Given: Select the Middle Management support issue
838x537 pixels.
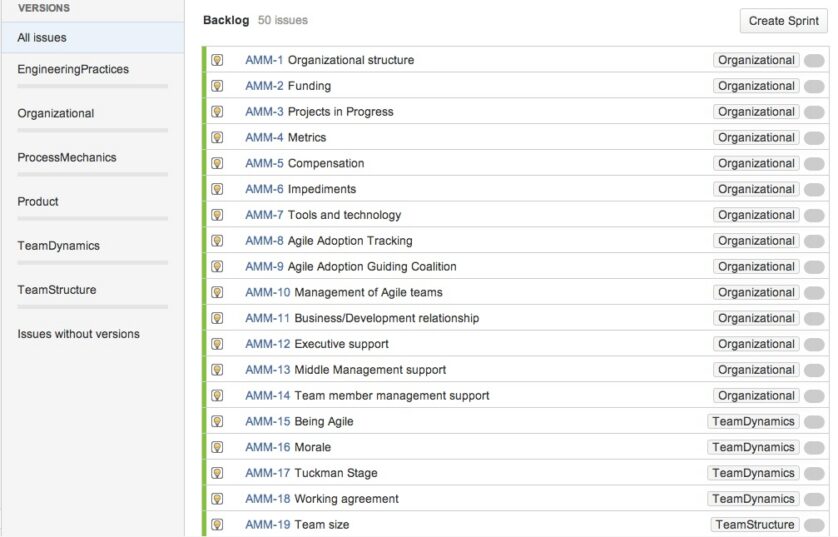Looking at the screenshot, I should [x=370, y=370].
